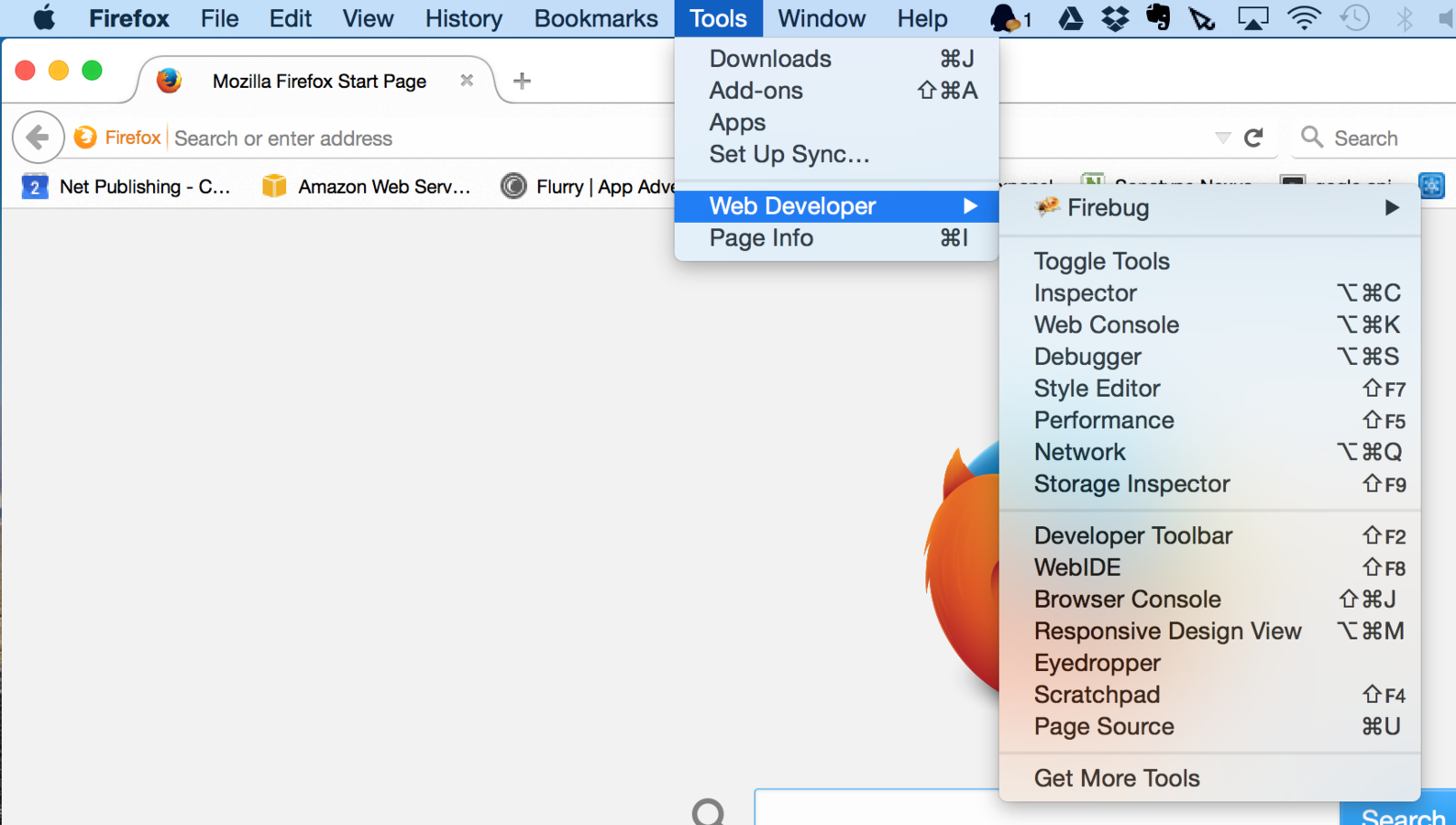
Task: Open the Browser Console
Action: tap(1209, 599)
